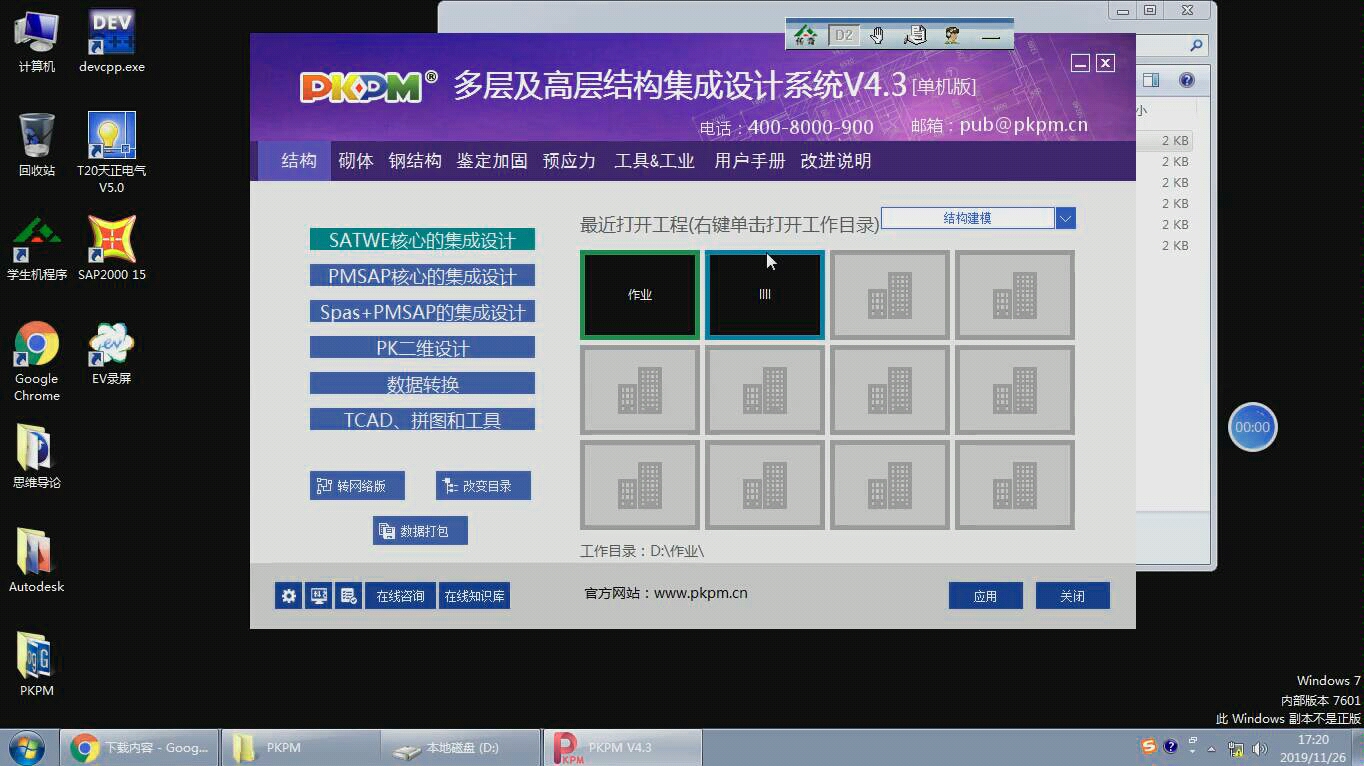Select TCAD、拼图和工具 module

pyautogui.click(x=422, y=420)
